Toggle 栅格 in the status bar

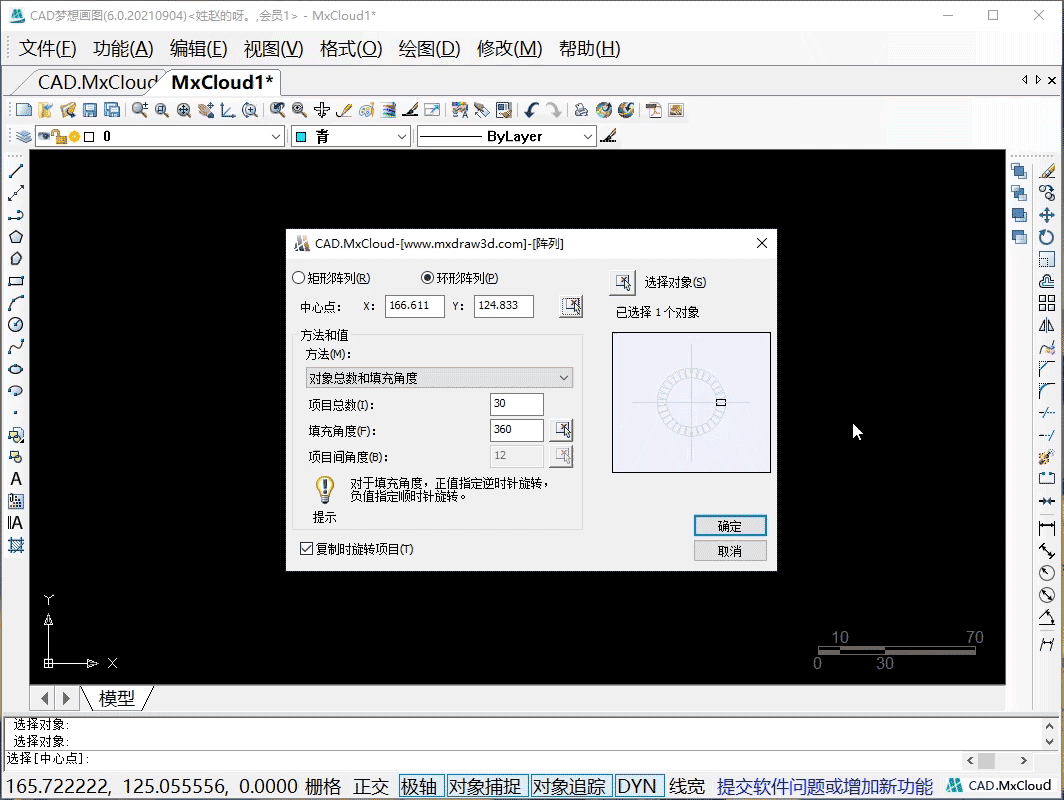323,786
